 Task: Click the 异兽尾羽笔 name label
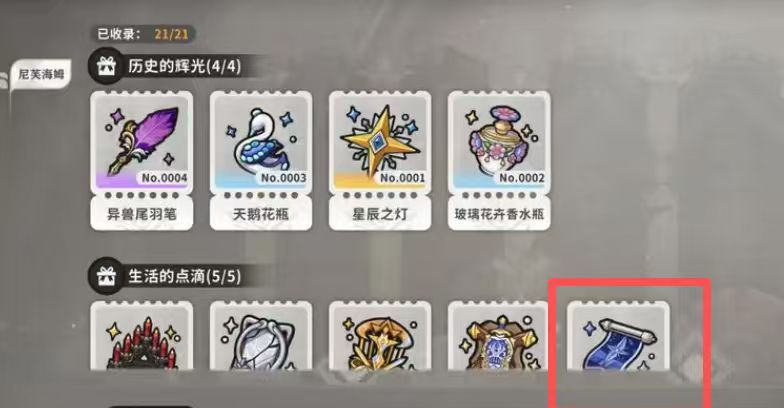pyautogui.click(x=142, y=214)
